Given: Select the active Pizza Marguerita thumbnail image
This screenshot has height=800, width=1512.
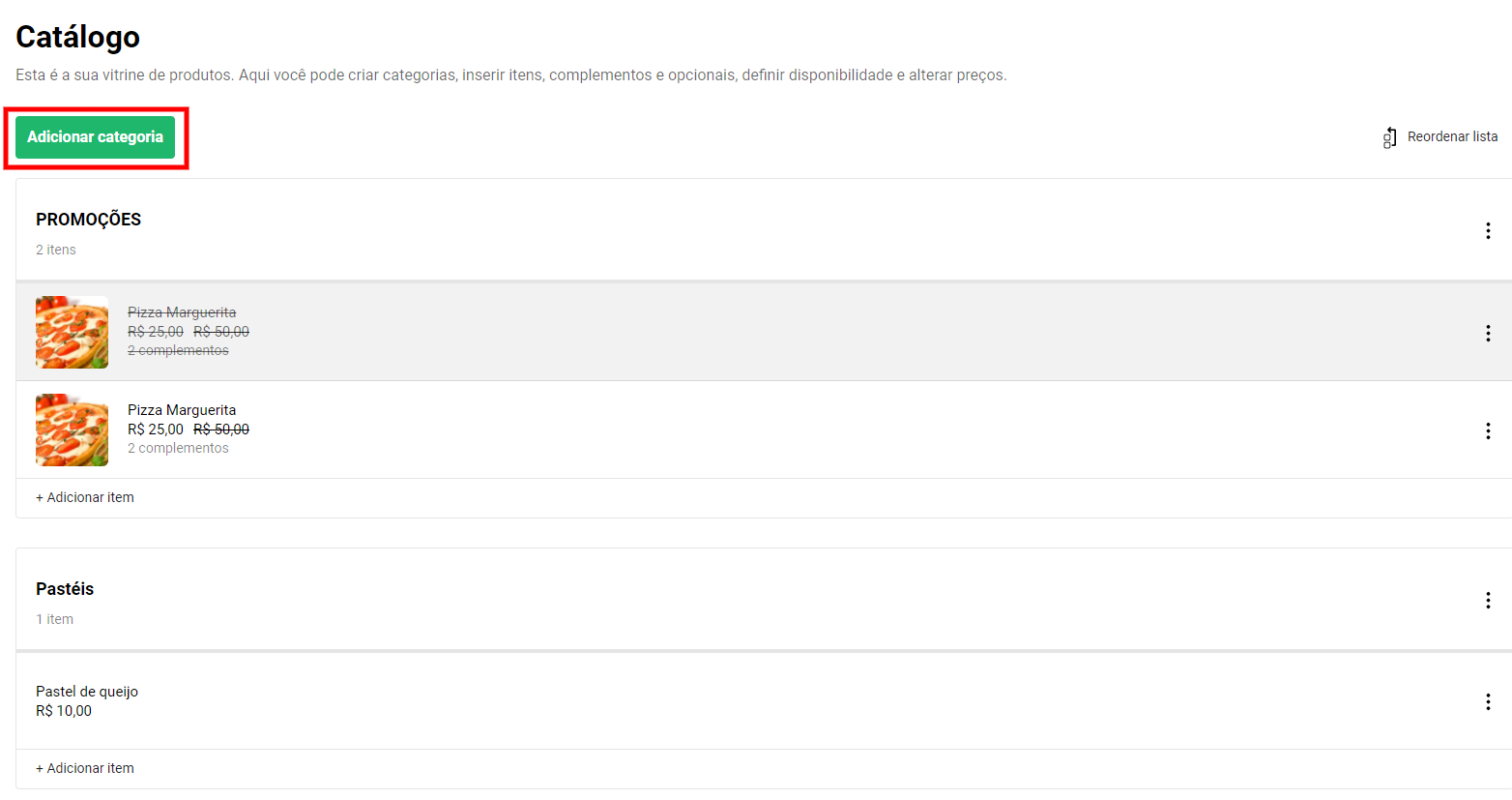Looking at the screenshot, I should (72, 430).
